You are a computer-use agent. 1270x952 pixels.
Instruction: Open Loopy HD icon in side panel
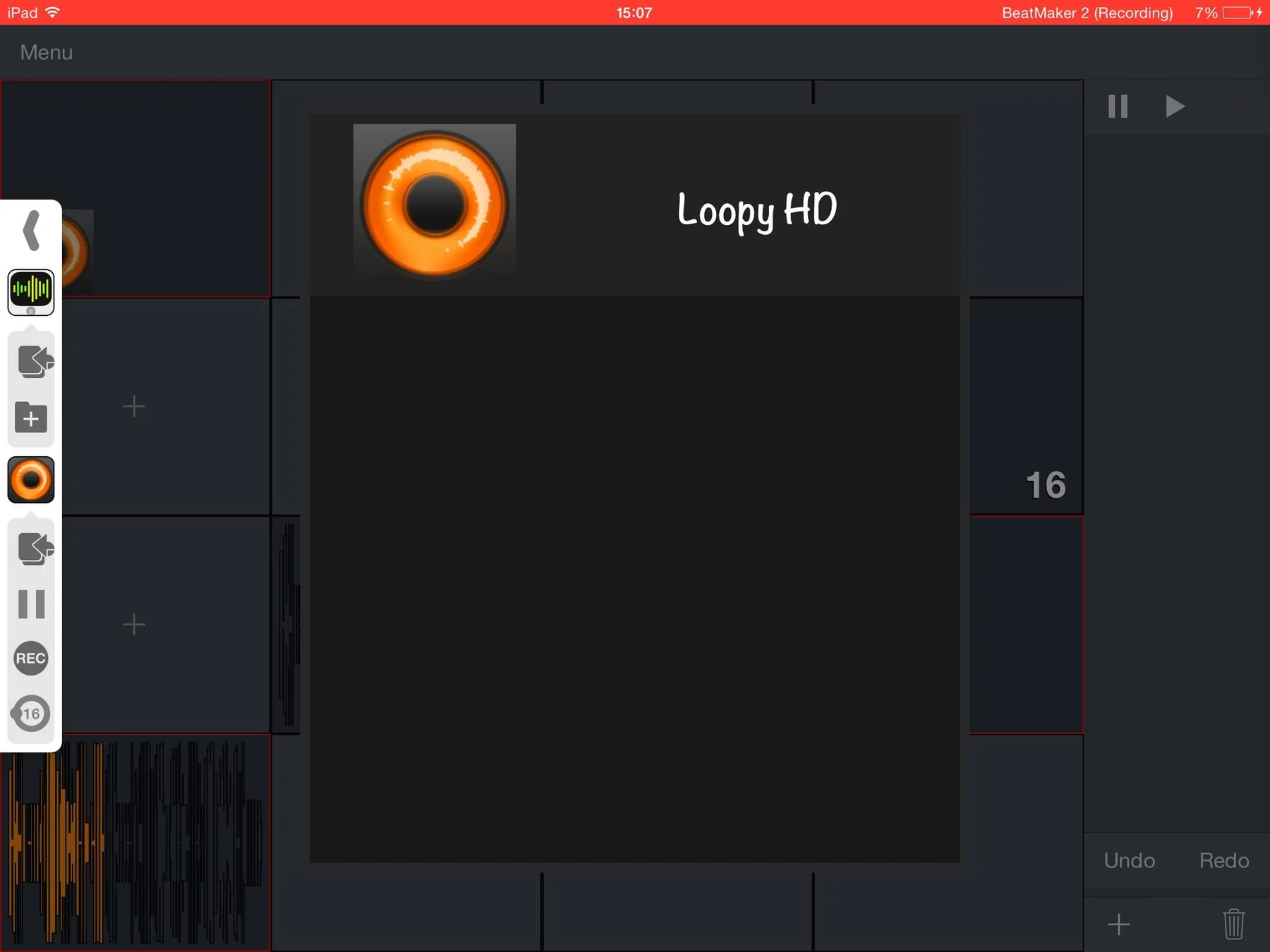pyautogui.click(x=31, y=480)
